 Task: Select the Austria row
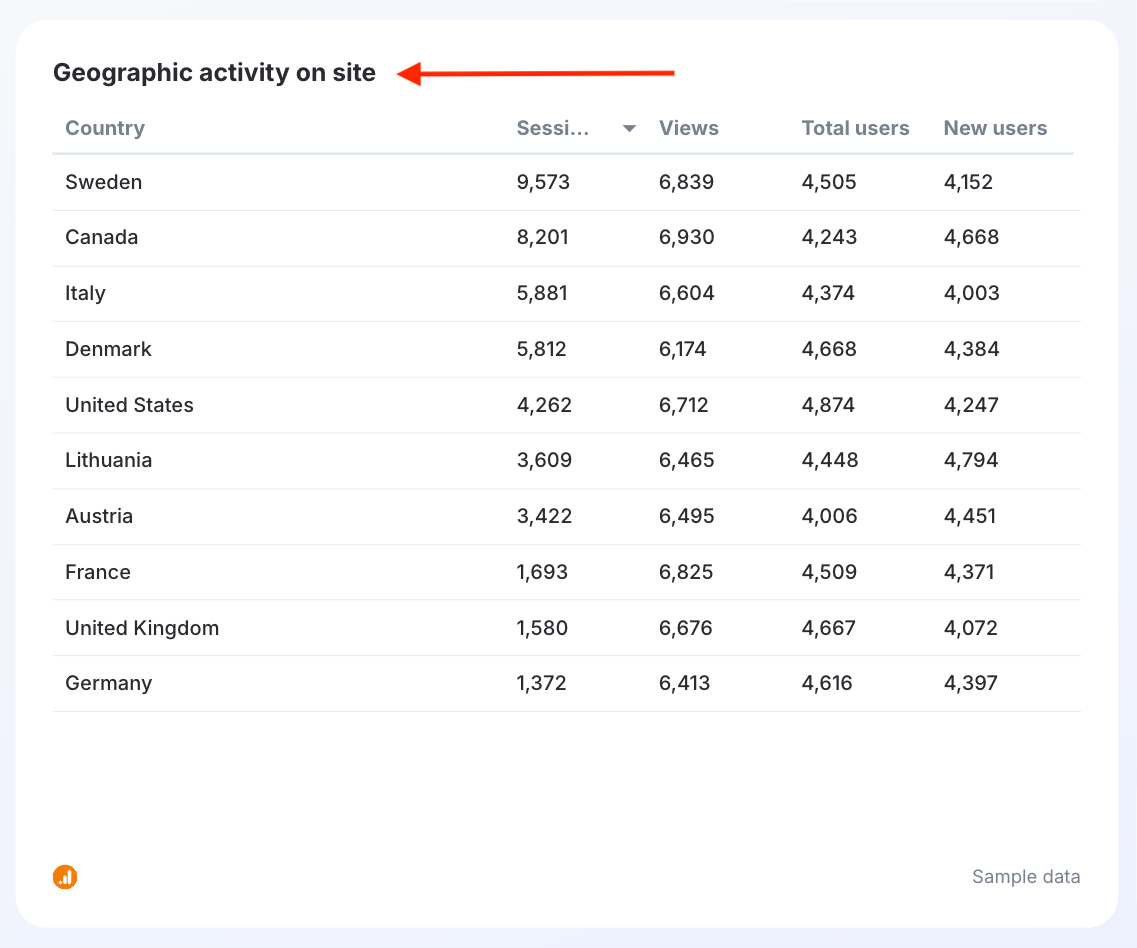[99, 516]
